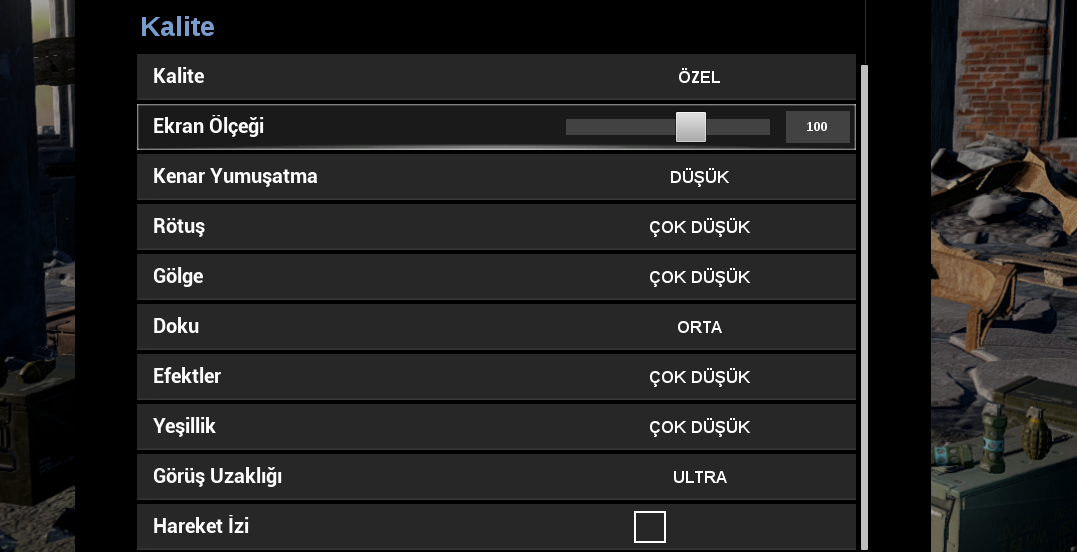Click the Ekran Ölçeği value field showing 100
Screen dimensions: 1077x552
point(817,127)
